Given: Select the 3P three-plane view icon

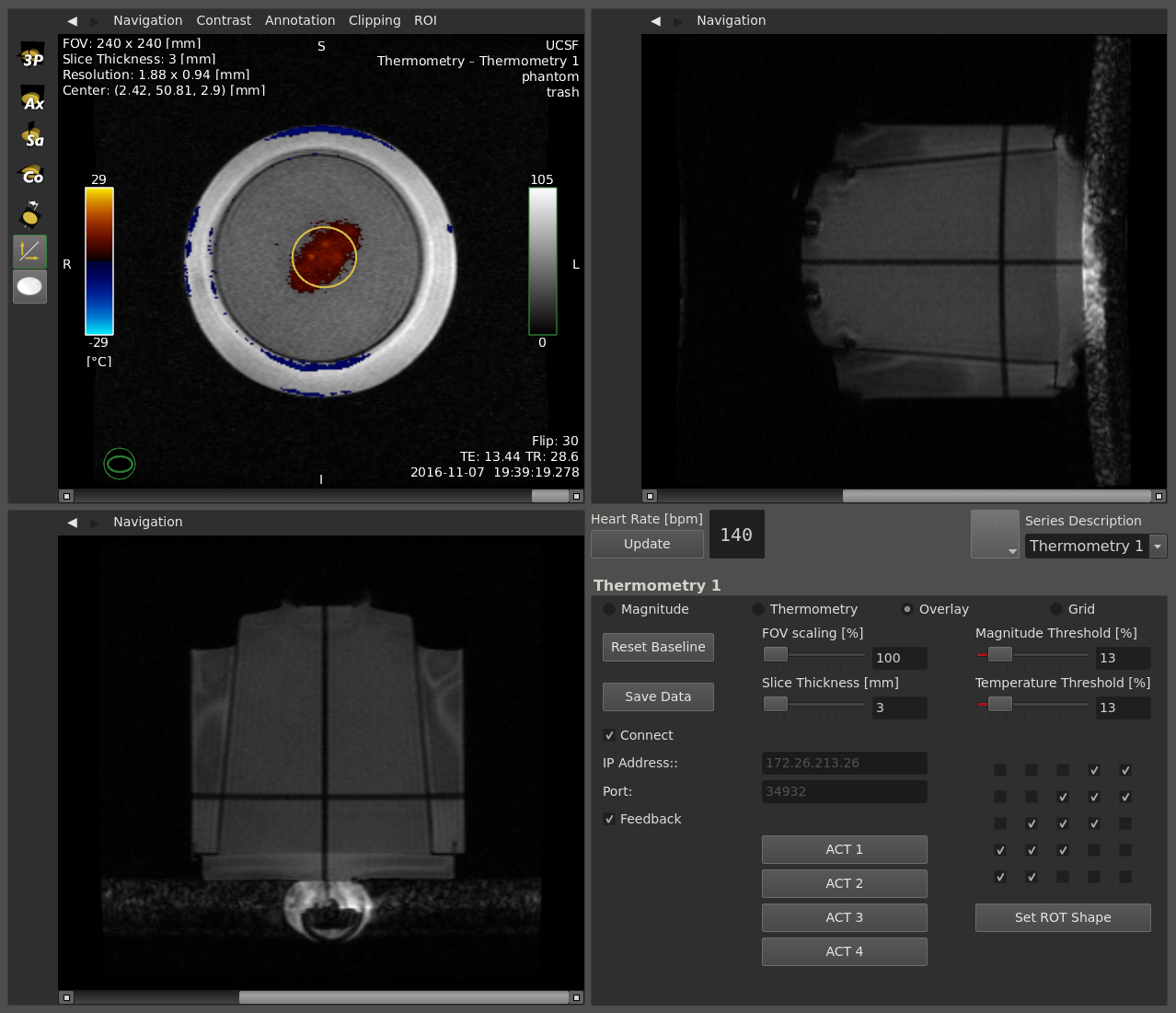Looking at the screenshot, I should click(32, 56).
